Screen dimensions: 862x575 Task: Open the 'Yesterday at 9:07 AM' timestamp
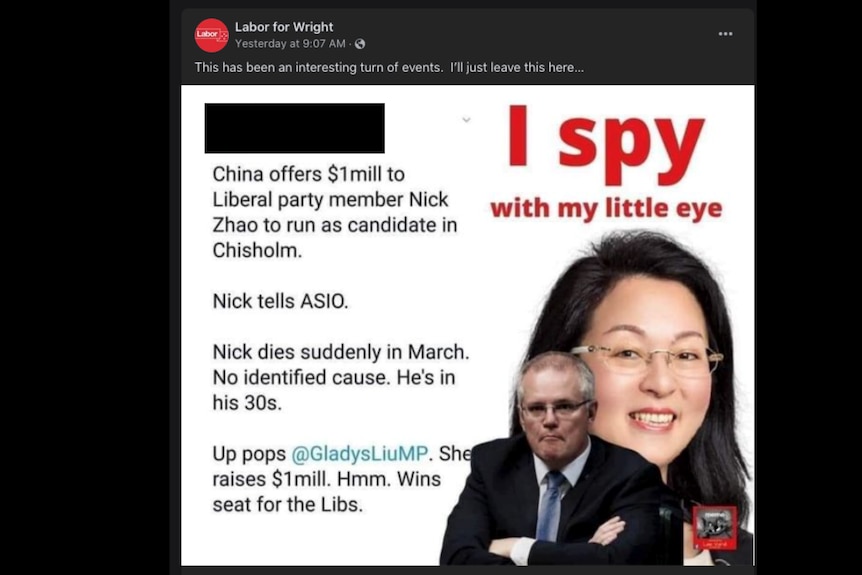290,44
